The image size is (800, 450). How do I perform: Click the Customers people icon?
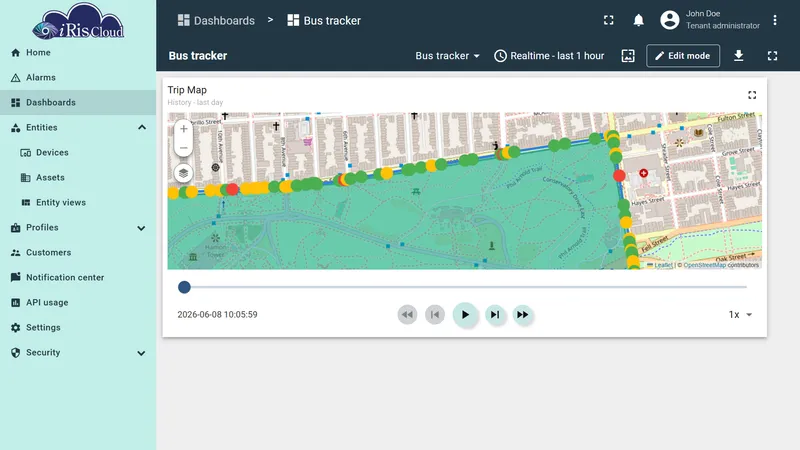[x=16, y=253]
